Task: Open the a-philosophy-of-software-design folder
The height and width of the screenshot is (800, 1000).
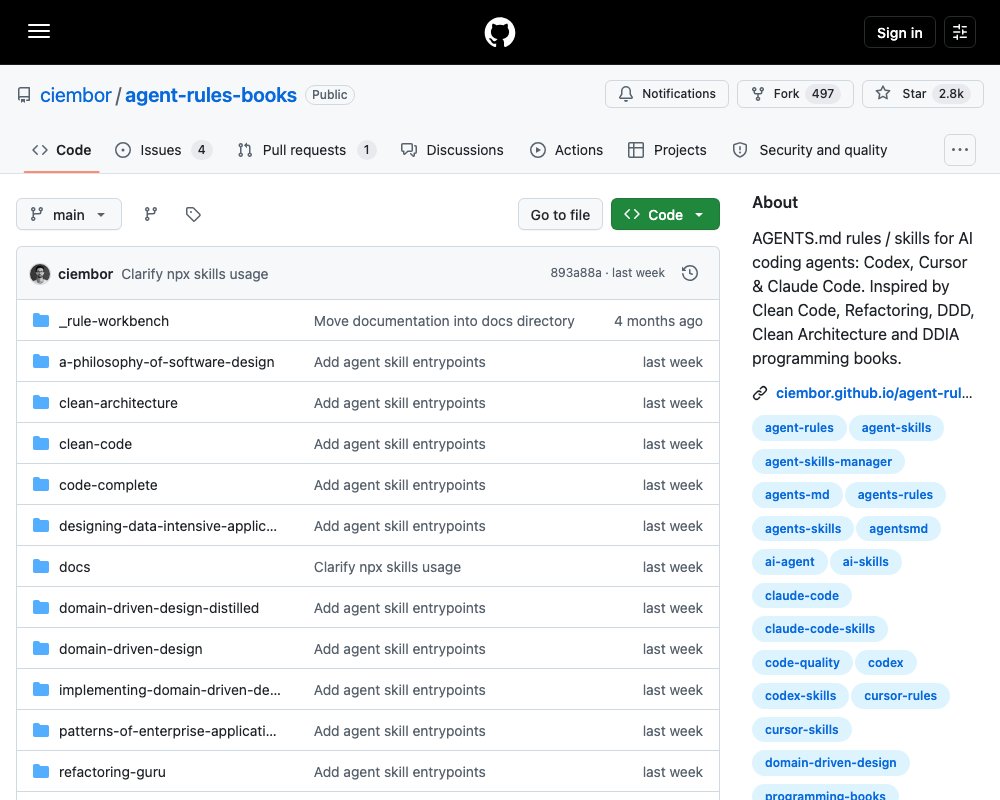Action: click(x=166, y=362)
